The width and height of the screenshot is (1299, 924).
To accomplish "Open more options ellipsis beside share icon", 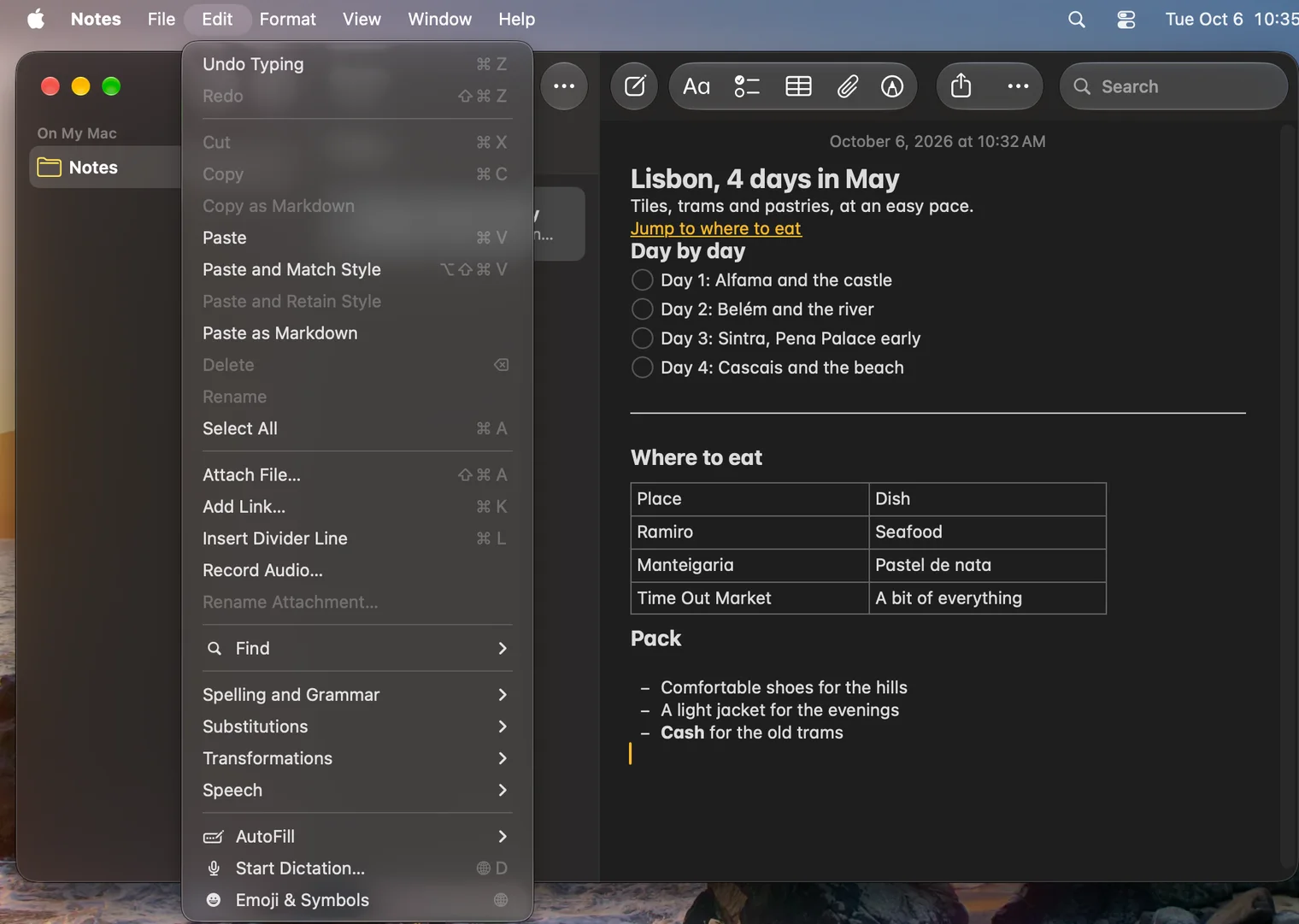I will (1018, 86).
